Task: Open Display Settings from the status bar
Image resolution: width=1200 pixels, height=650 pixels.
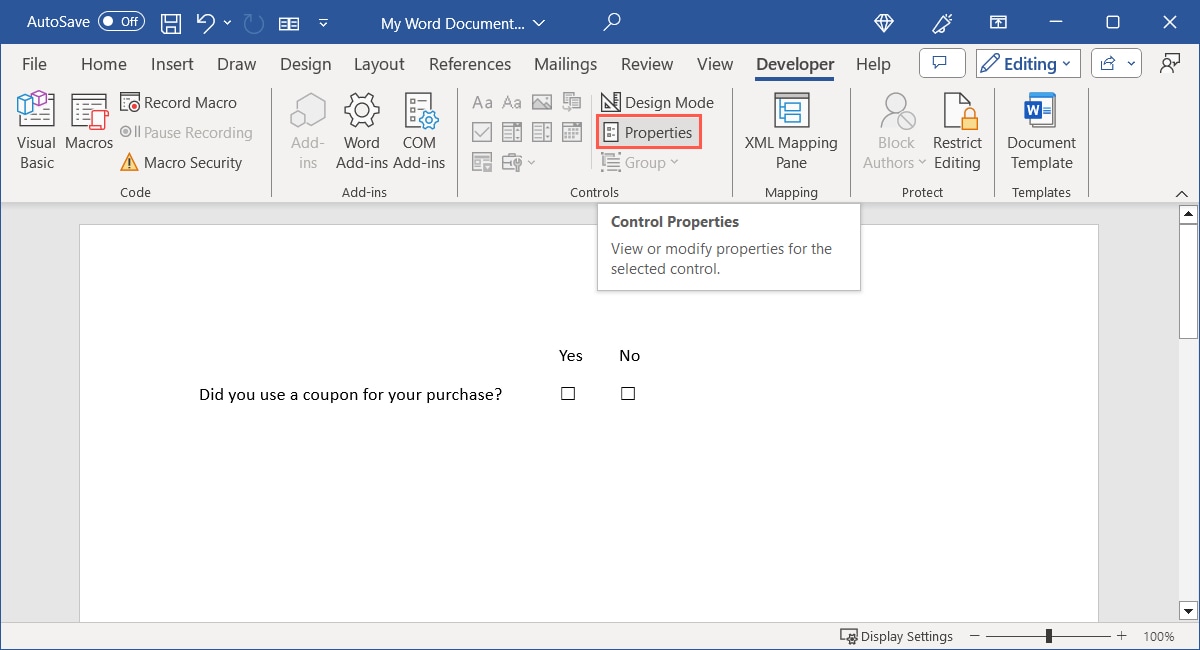Action: tap(896, 636)
